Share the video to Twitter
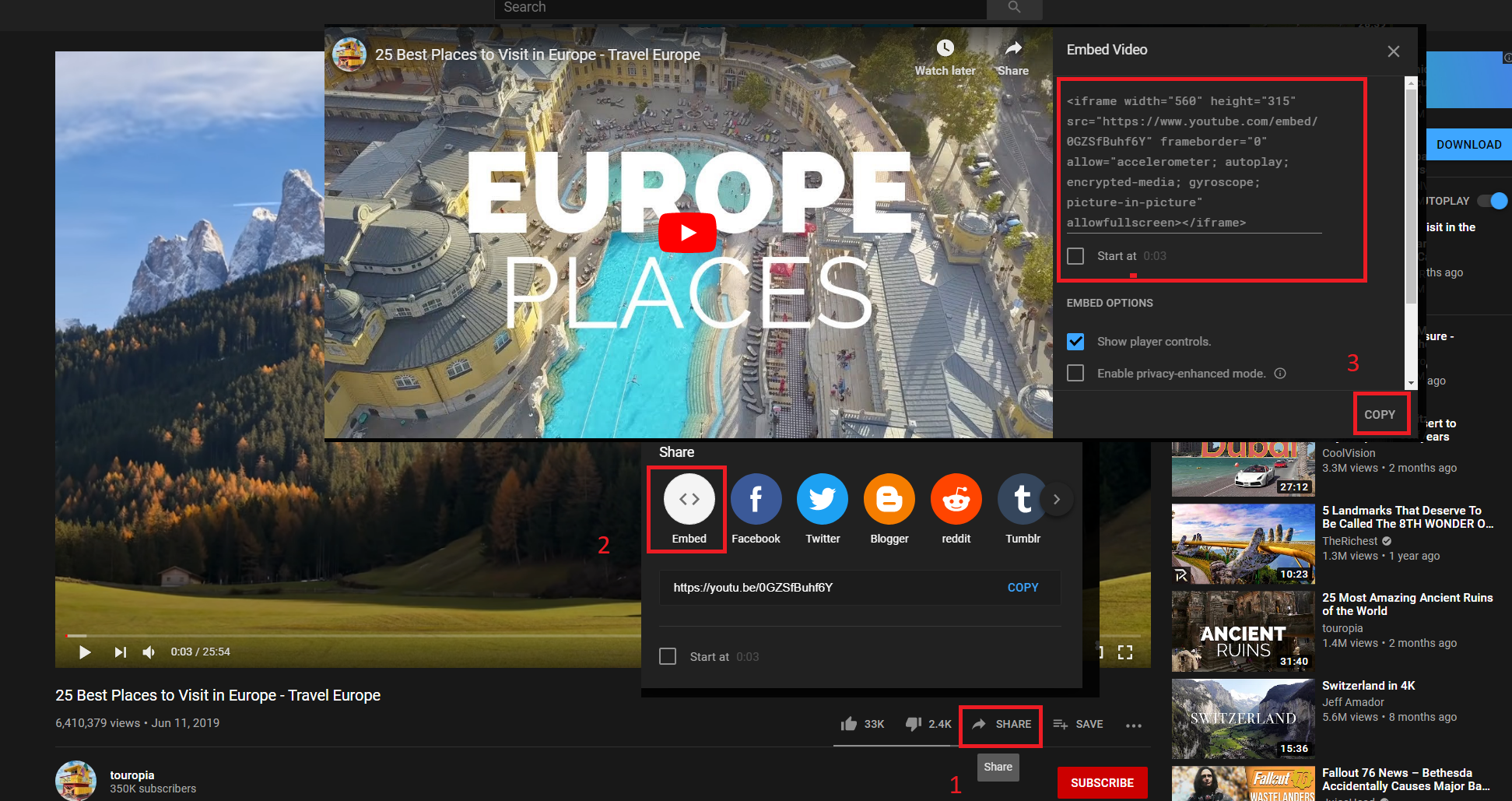The height and width of the screenshot is (801, 1512). point(822,499)
